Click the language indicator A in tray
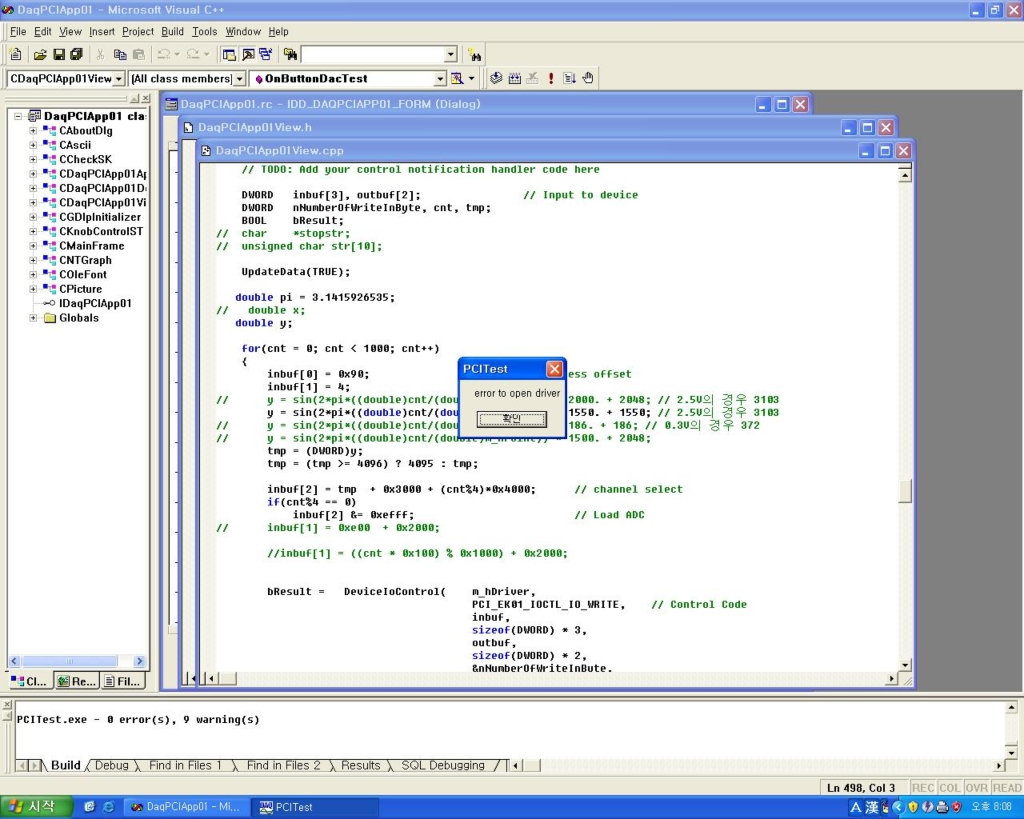Screen dimensions: 1024x819 [x=856, y=807]
